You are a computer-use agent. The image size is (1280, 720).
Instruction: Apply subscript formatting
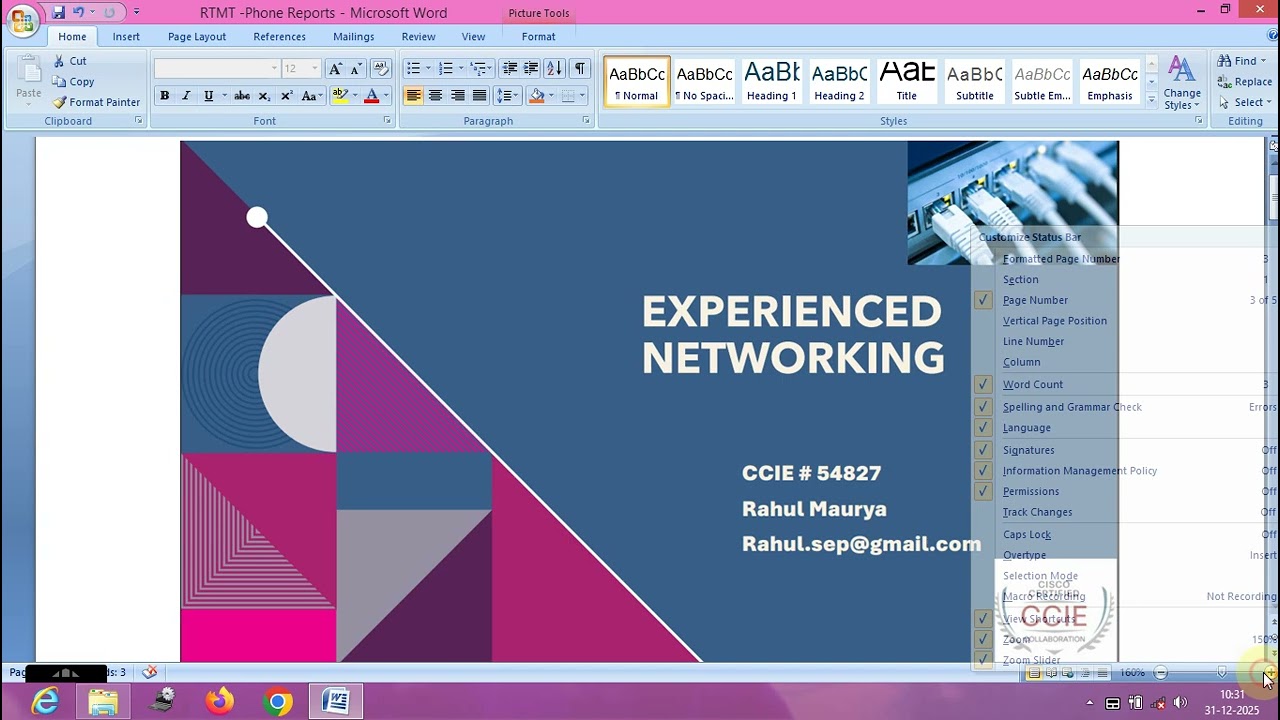264,96
